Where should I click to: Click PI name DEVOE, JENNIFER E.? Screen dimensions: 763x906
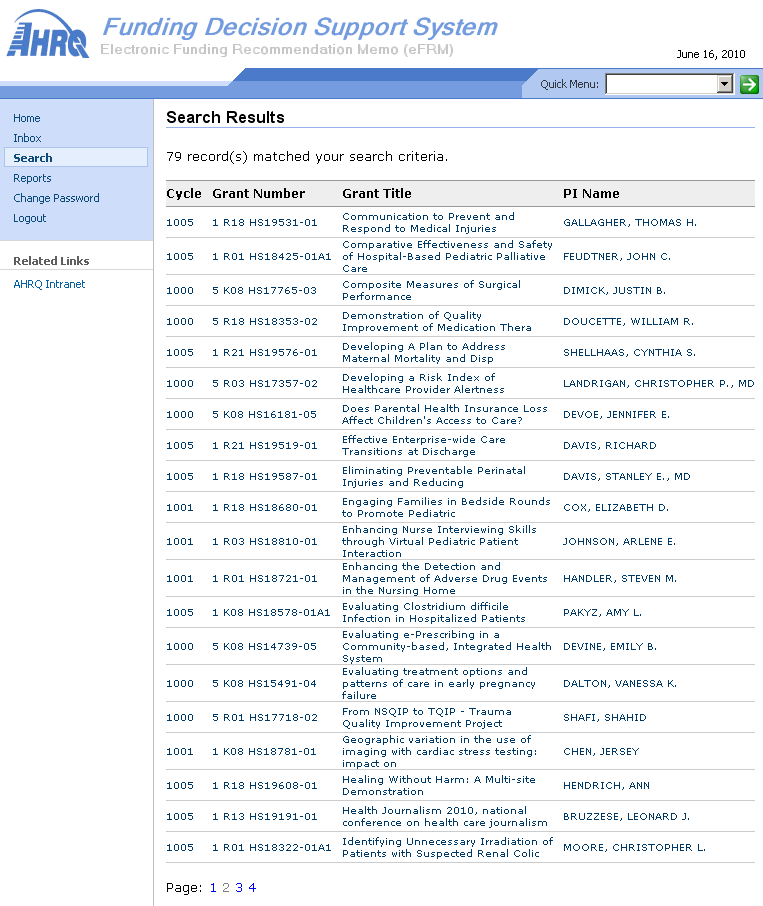(616, 415)
